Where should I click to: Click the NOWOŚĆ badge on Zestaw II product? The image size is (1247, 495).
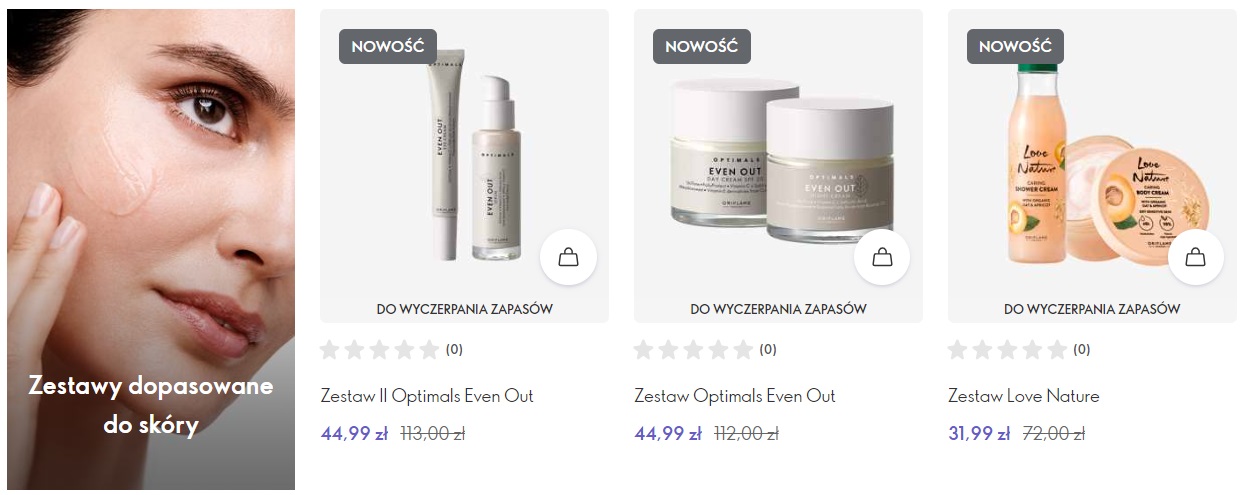[387, 46]
